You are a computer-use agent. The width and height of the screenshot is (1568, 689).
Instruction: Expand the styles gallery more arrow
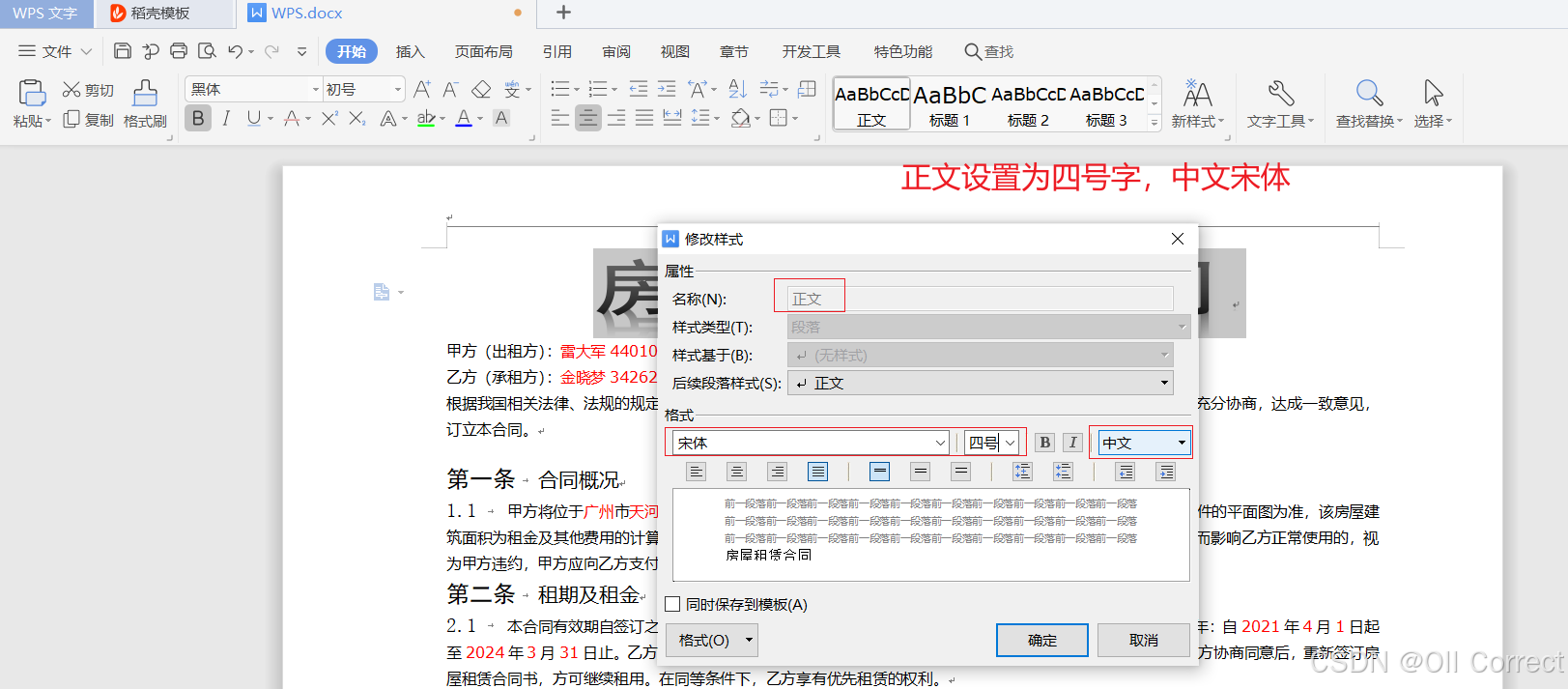click(1154, 123)
